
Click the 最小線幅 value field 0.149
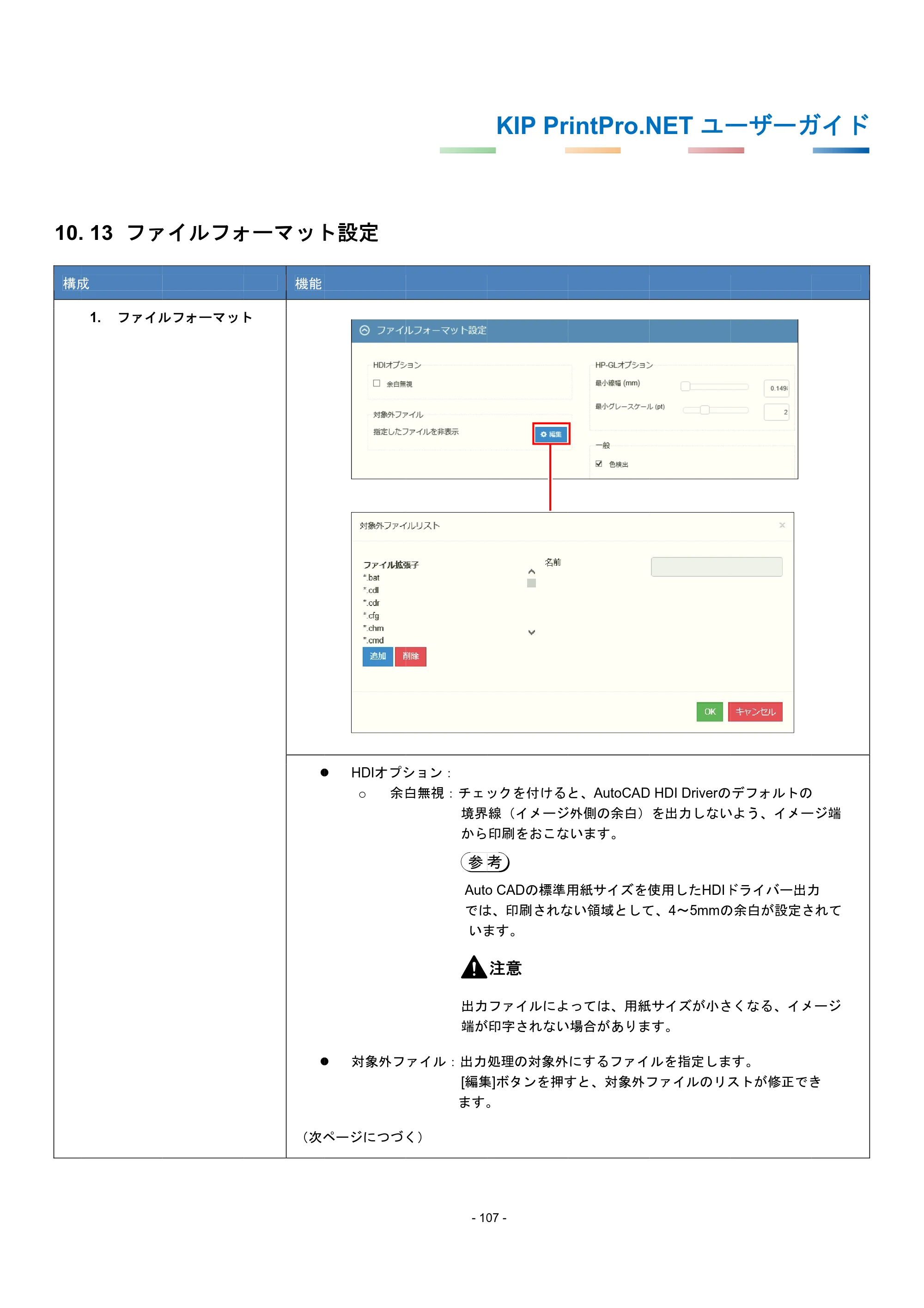click(x=776, y=388)
